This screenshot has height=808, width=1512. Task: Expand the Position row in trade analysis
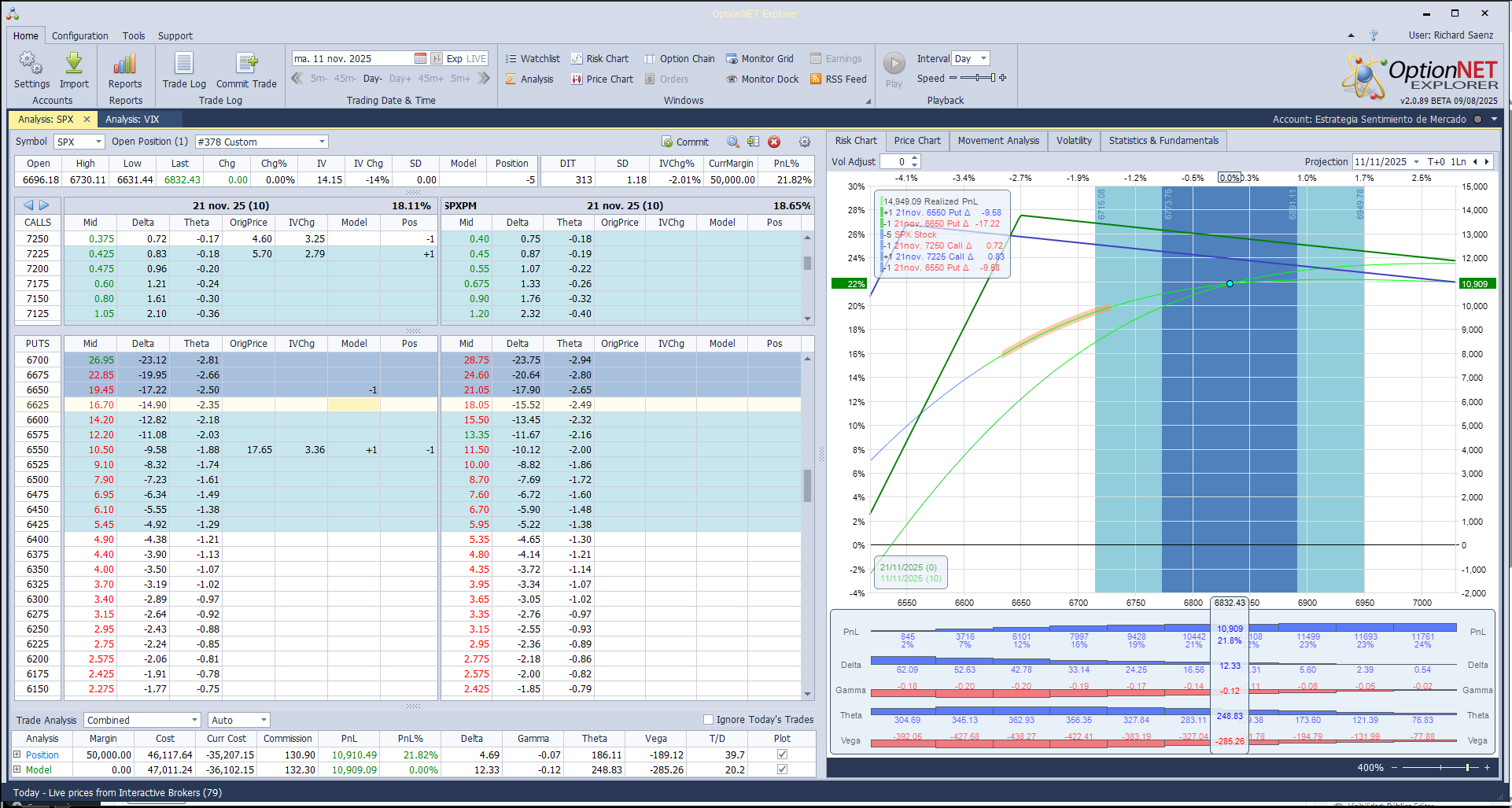pos(17,754)
